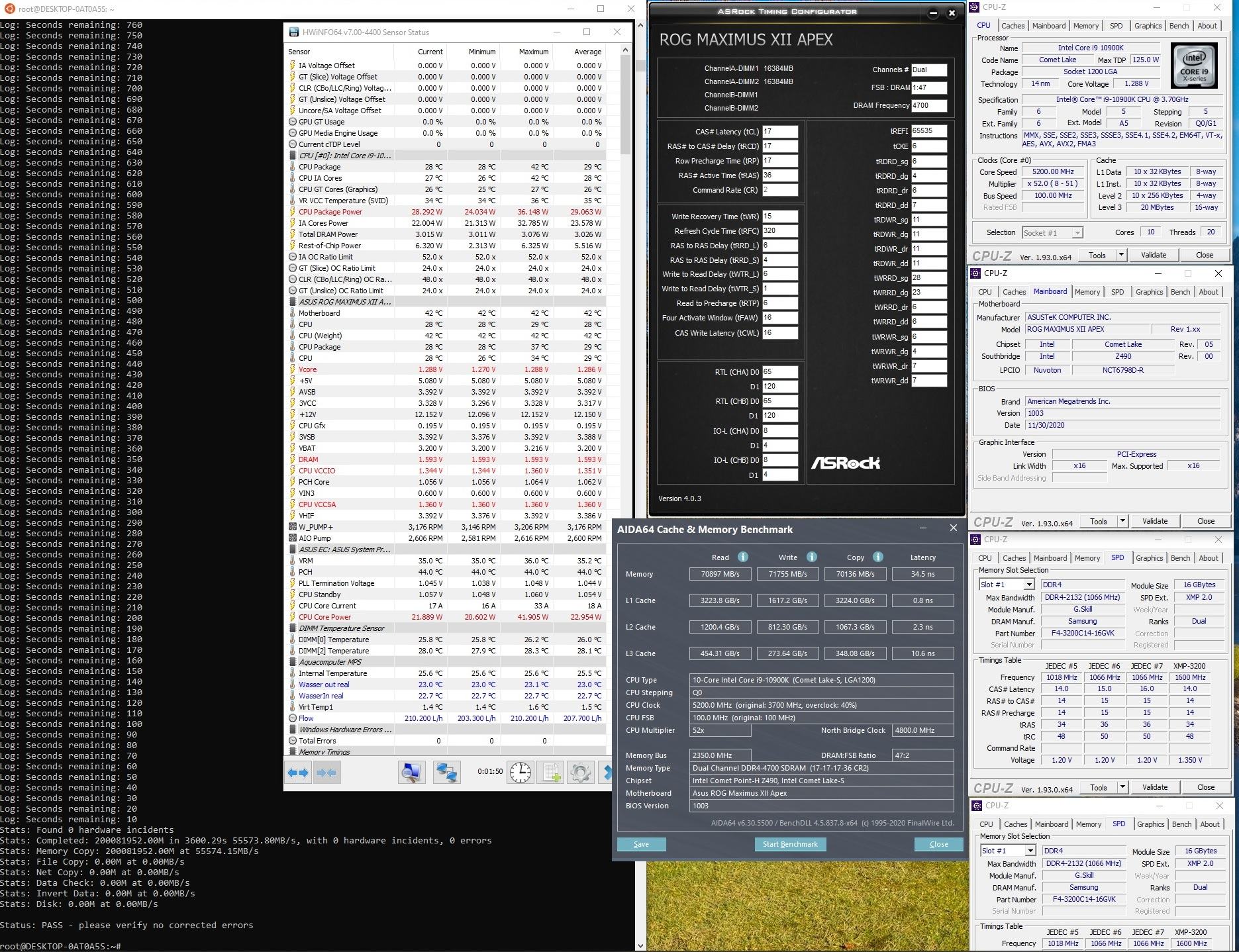
Task: Click HWiNFO networked computers icon
Action: coord(446,772)
